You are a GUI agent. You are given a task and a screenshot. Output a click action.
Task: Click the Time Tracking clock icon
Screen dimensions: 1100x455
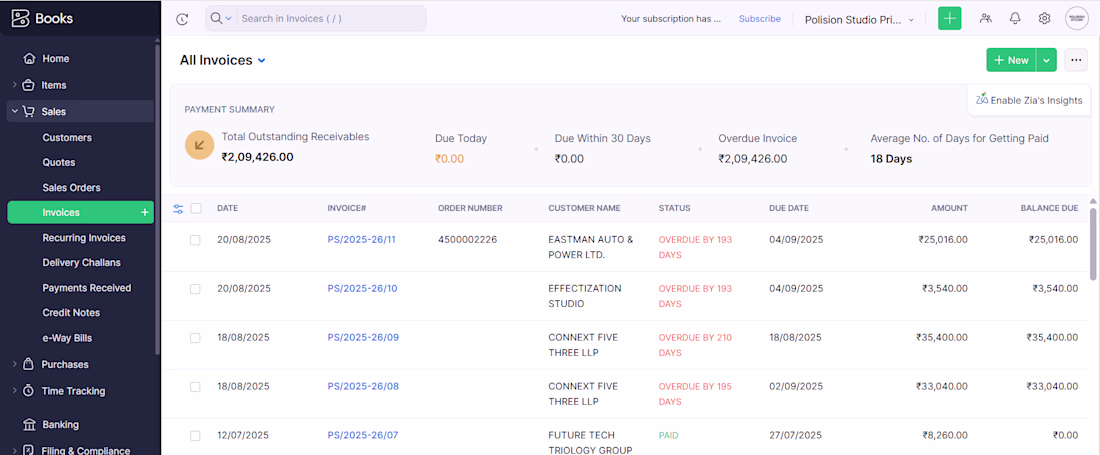pyautogui.click(x=29, y=391)
